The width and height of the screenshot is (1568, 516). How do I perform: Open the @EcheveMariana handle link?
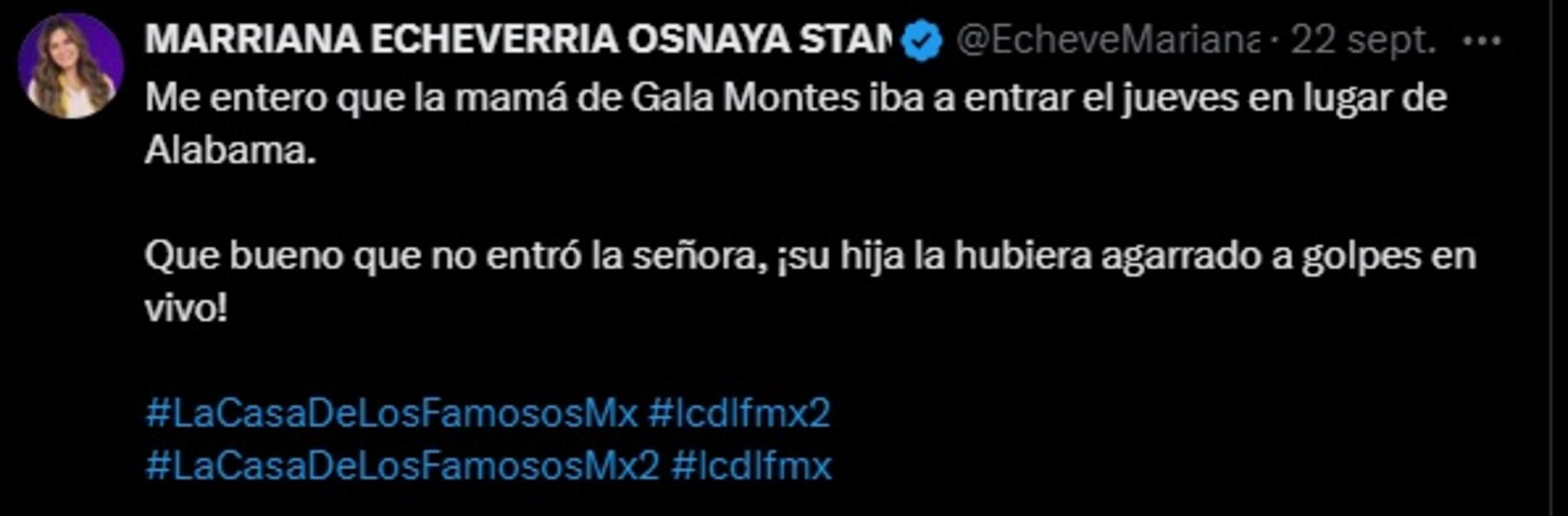coord(1108,40)
